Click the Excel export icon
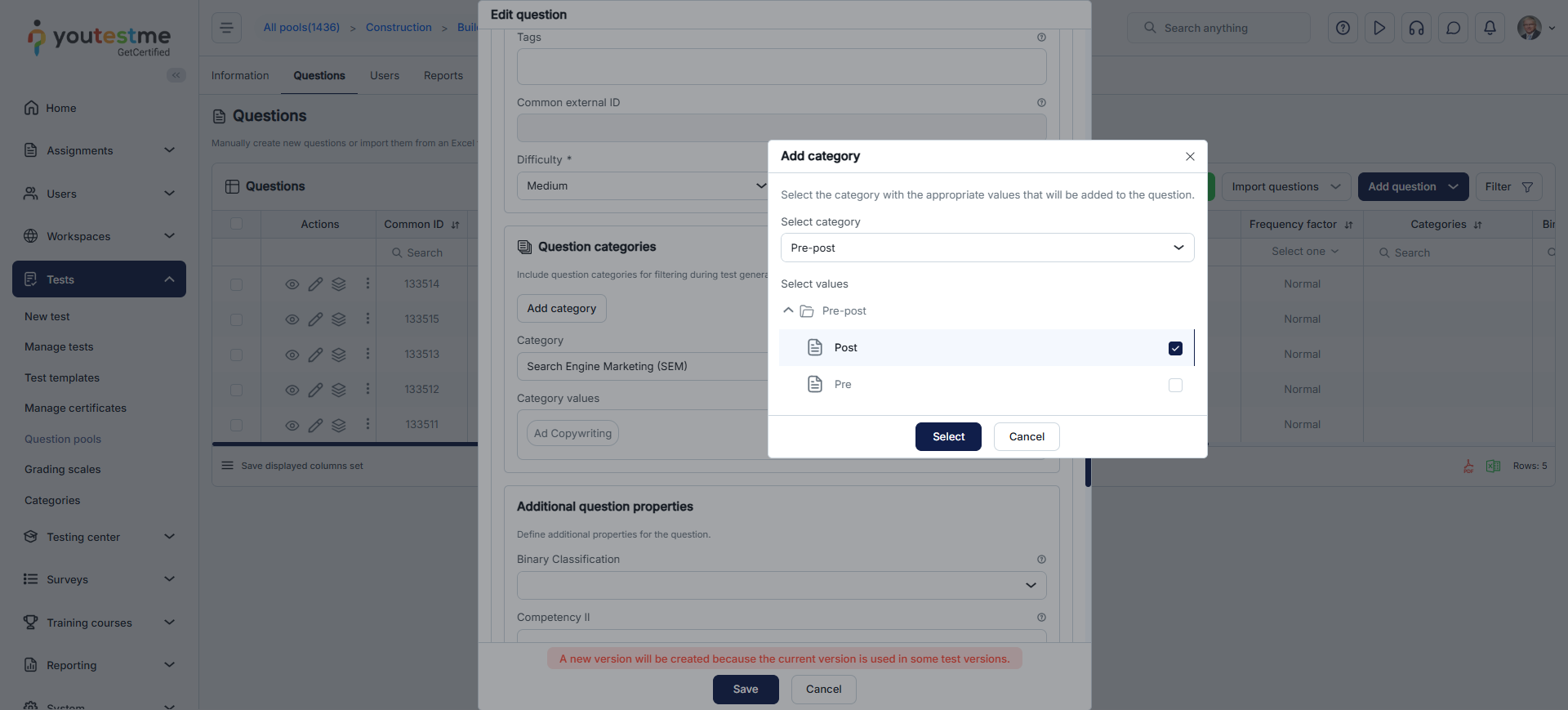 [1493, 466]
